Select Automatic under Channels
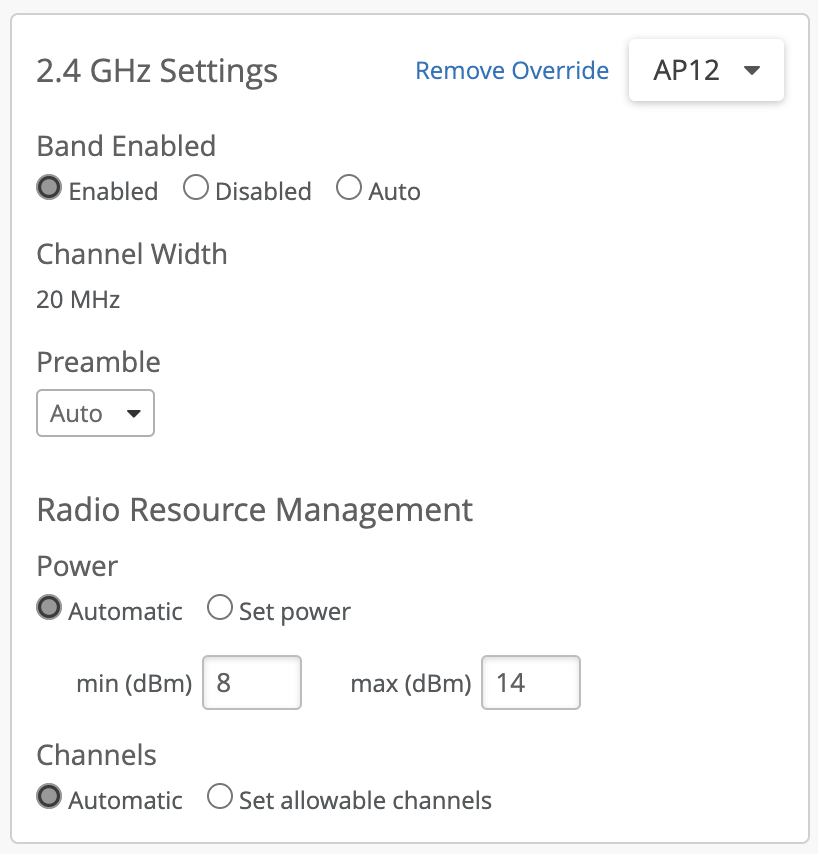Screen dimensions: 818x854 [x=49, y=797]
